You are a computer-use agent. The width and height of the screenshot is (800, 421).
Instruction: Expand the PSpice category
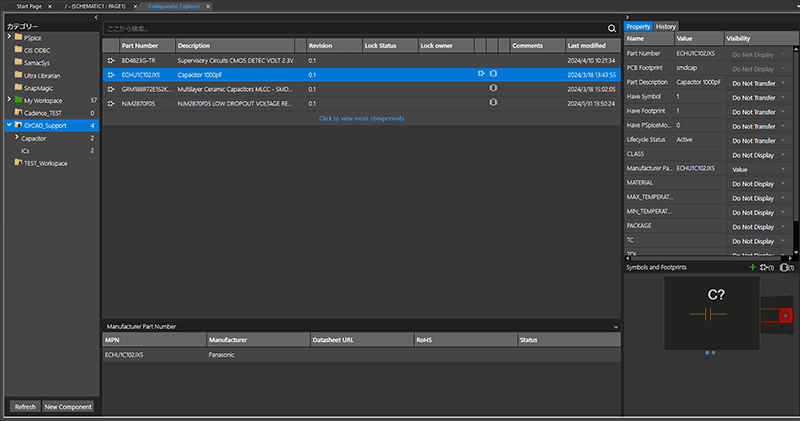coord(9,37)
